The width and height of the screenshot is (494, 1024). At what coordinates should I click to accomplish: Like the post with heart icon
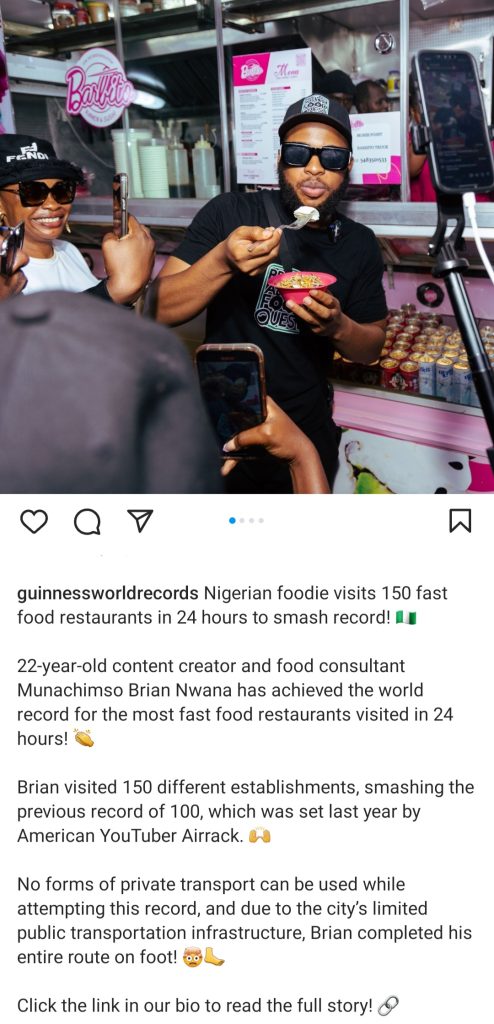coord(34,521)
